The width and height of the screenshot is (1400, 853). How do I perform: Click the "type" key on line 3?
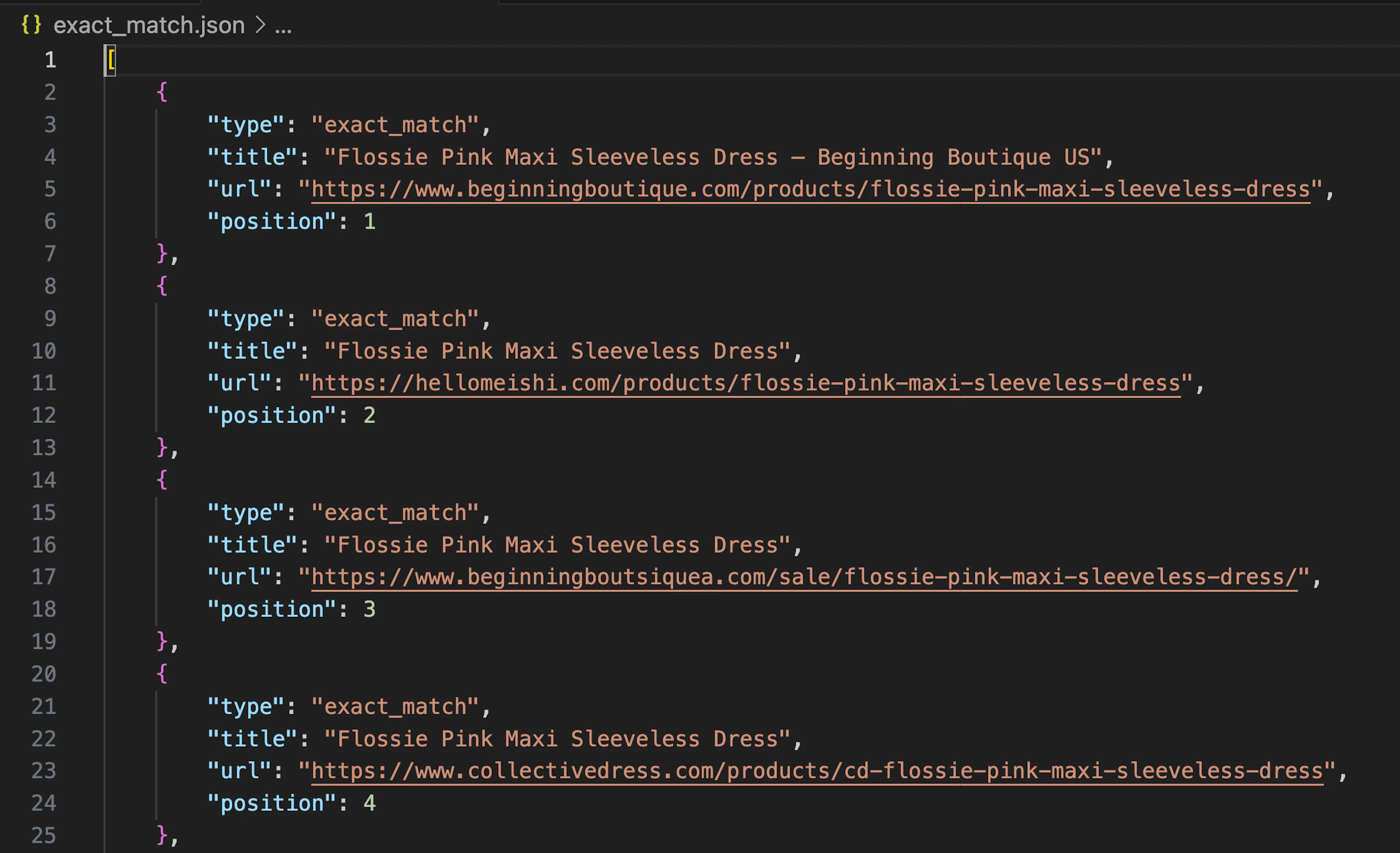pos(246,125)
